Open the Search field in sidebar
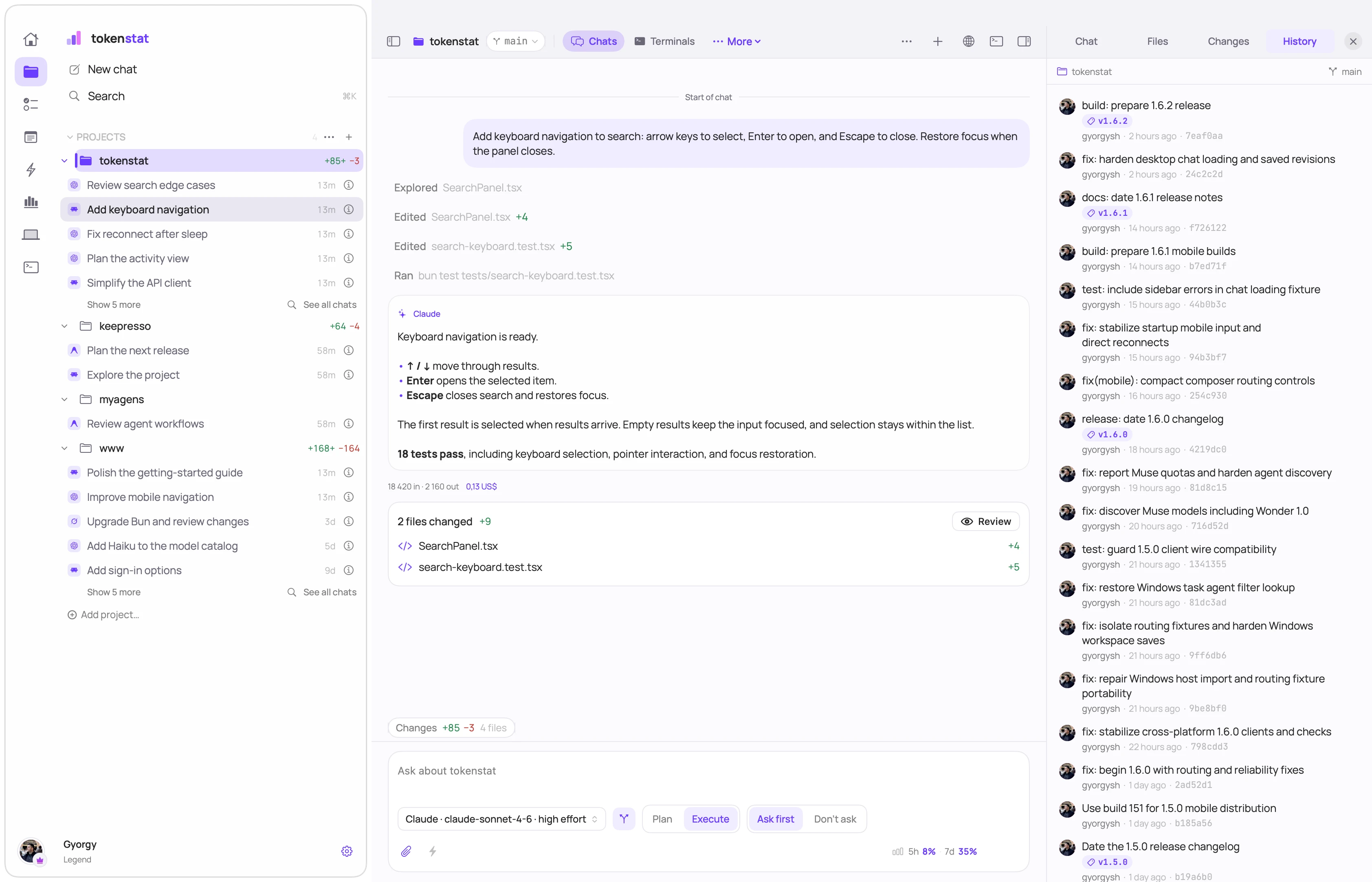Image resolution: width=1372 pixels, height=882 pixels. click(x=212, y=96)
